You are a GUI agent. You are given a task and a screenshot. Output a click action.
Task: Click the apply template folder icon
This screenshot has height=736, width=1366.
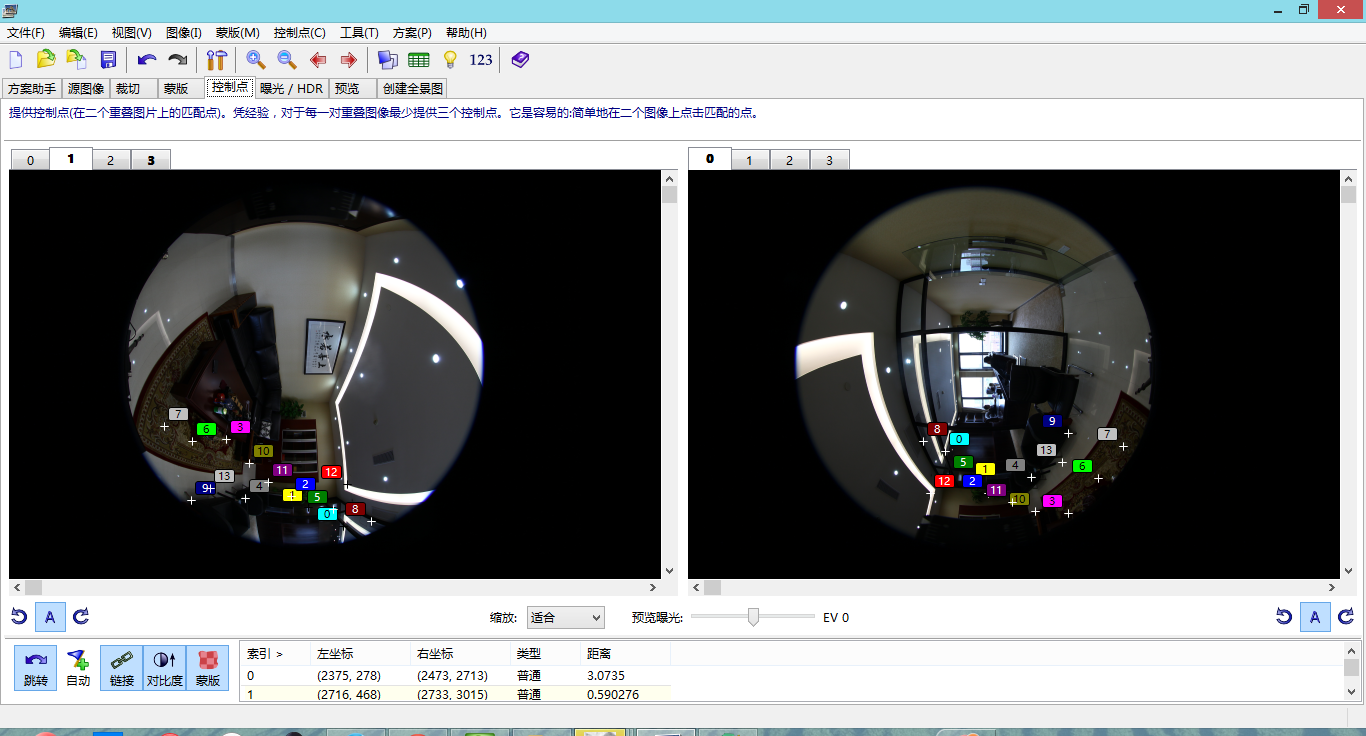pos(76,60)
